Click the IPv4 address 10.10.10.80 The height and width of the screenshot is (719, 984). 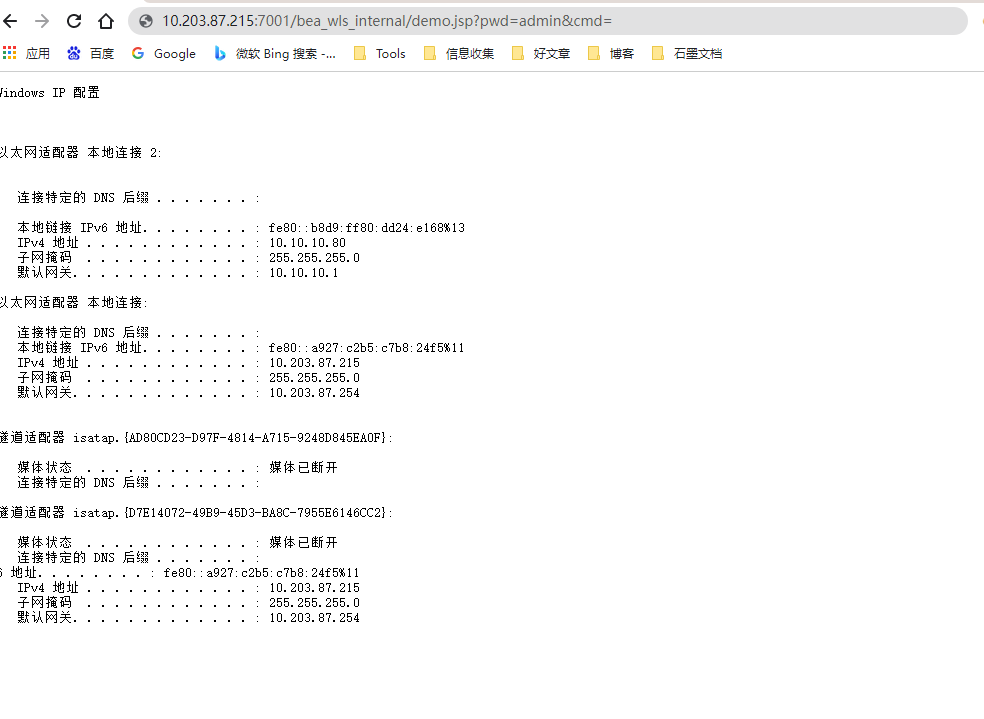point(308,243)
